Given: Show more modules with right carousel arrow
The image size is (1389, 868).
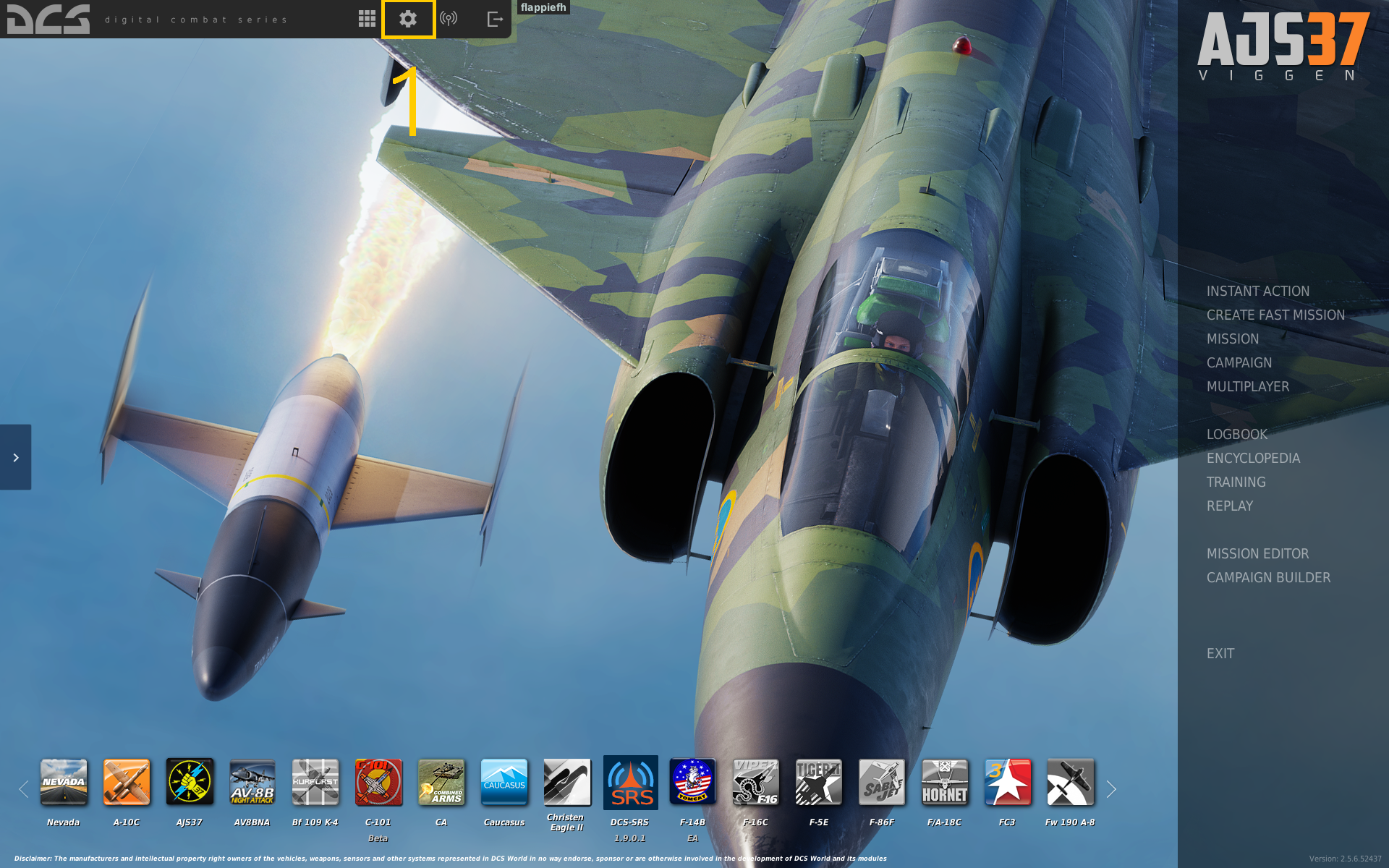Looking at the screenshot, I should (1111, 789).
